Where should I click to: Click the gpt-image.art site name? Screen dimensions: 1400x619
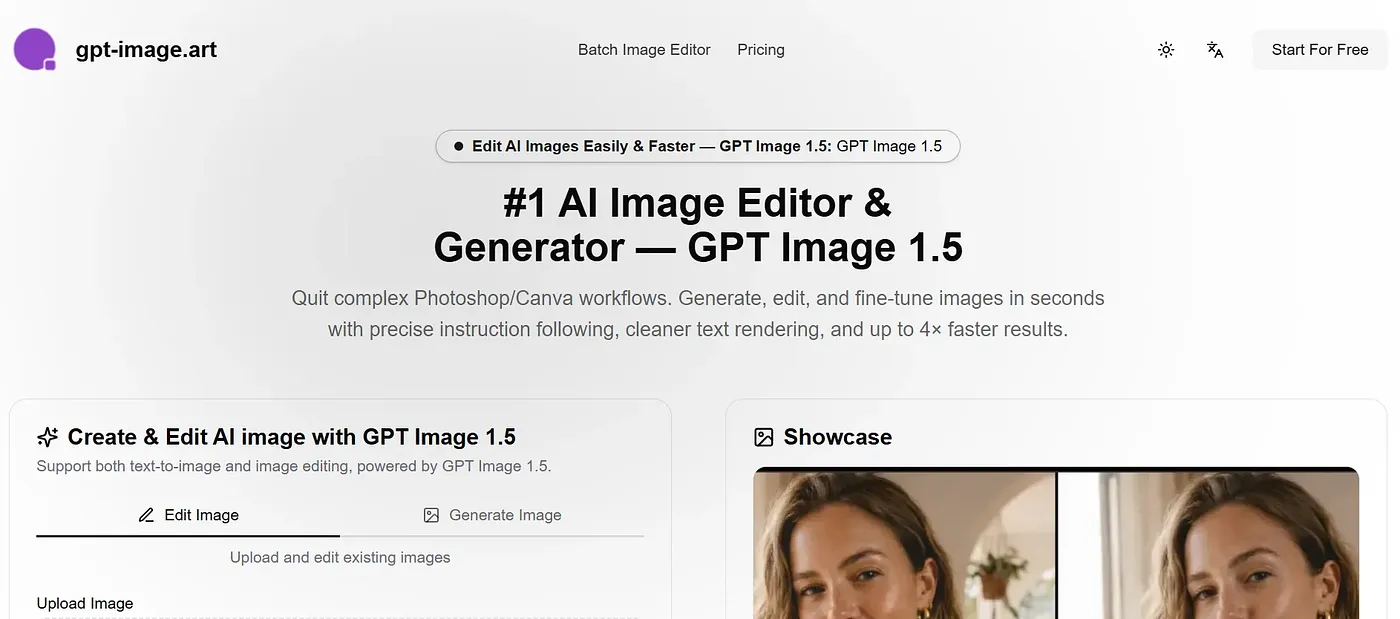146,50
